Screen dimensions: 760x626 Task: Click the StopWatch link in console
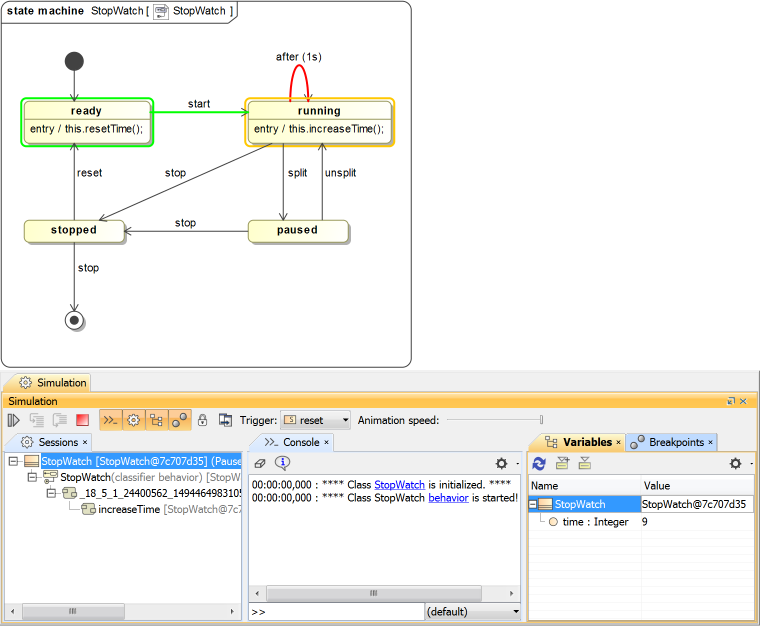click(399, 484)
